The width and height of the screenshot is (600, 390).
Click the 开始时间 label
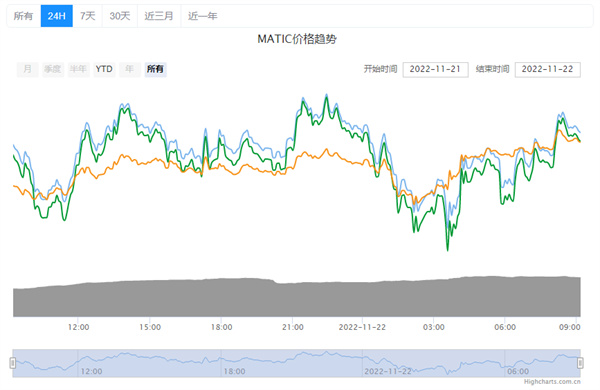click(380, 69)
